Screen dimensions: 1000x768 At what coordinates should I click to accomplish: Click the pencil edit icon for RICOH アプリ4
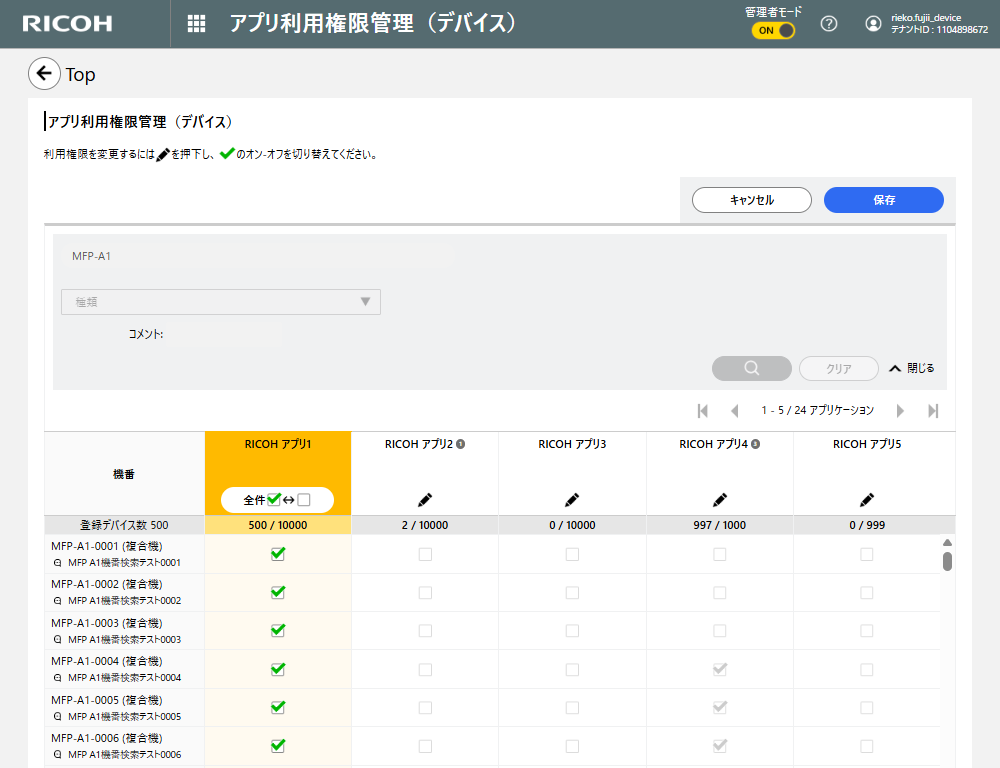[720, 499]
